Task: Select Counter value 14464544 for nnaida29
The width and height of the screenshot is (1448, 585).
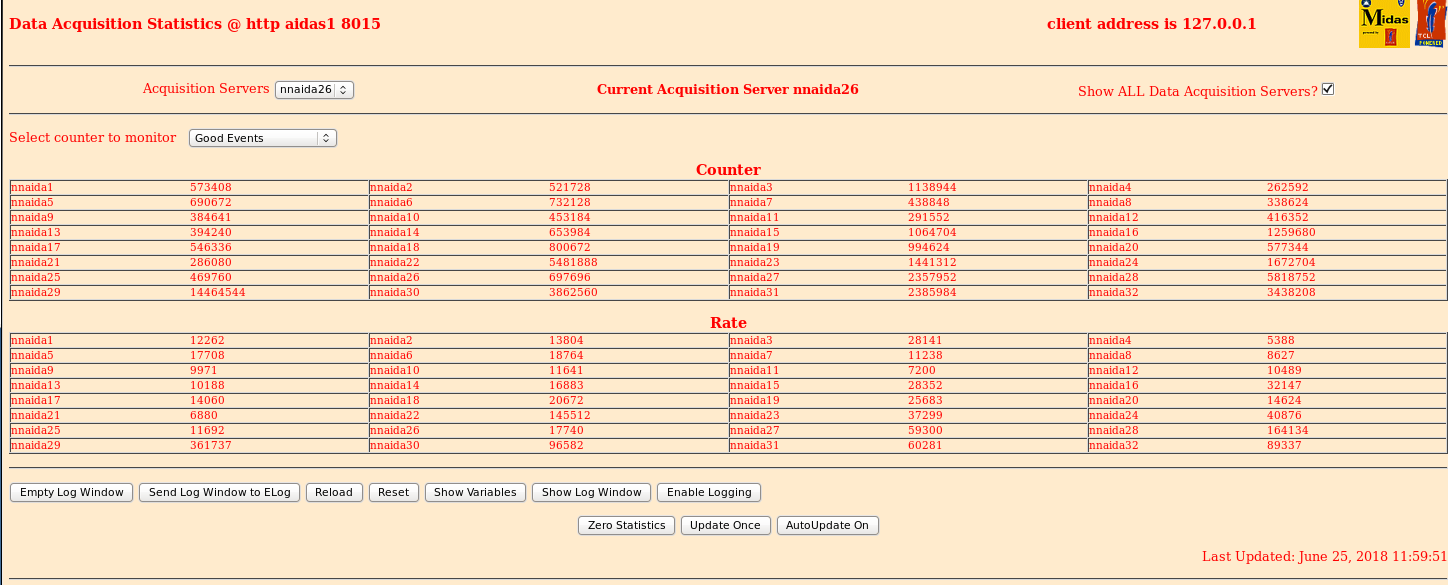Action: pos(218,292)
